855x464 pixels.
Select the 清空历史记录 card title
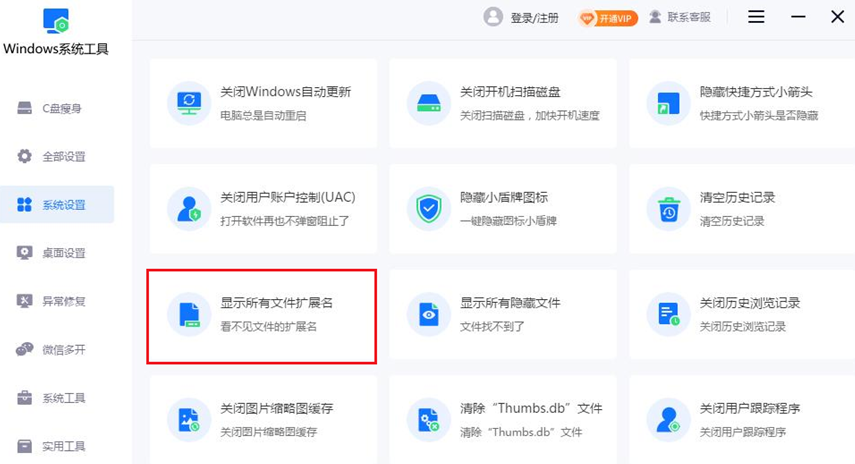(x=737, y=197)
